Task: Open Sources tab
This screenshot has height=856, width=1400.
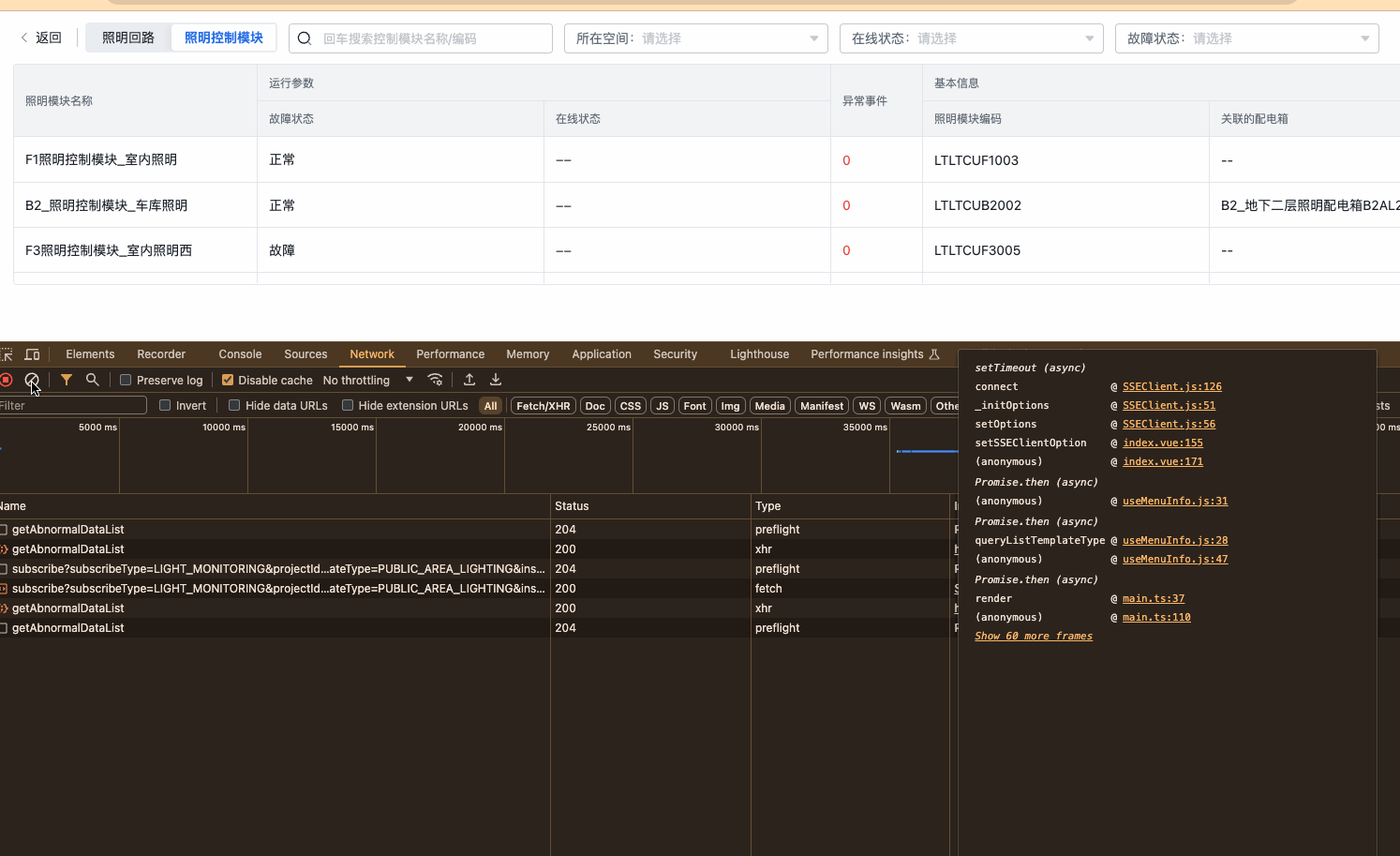Action: (x=305, y=354)
